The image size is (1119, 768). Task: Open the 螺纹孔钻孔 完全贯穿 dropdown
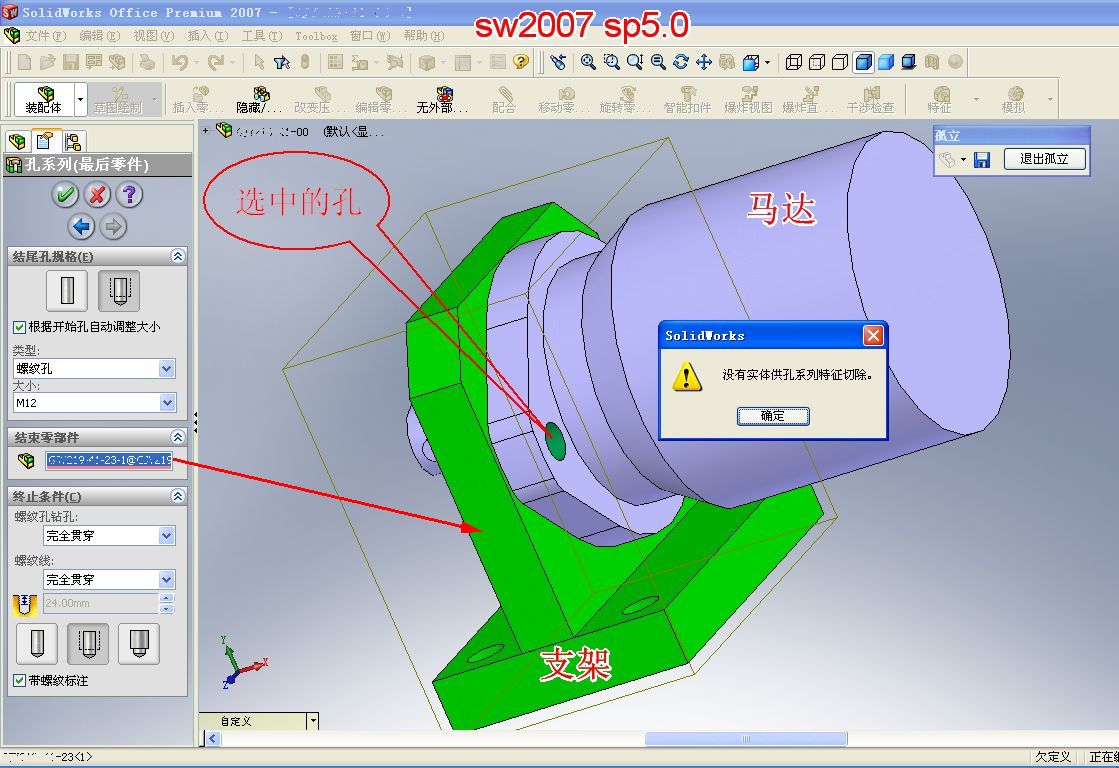(166, 535)
